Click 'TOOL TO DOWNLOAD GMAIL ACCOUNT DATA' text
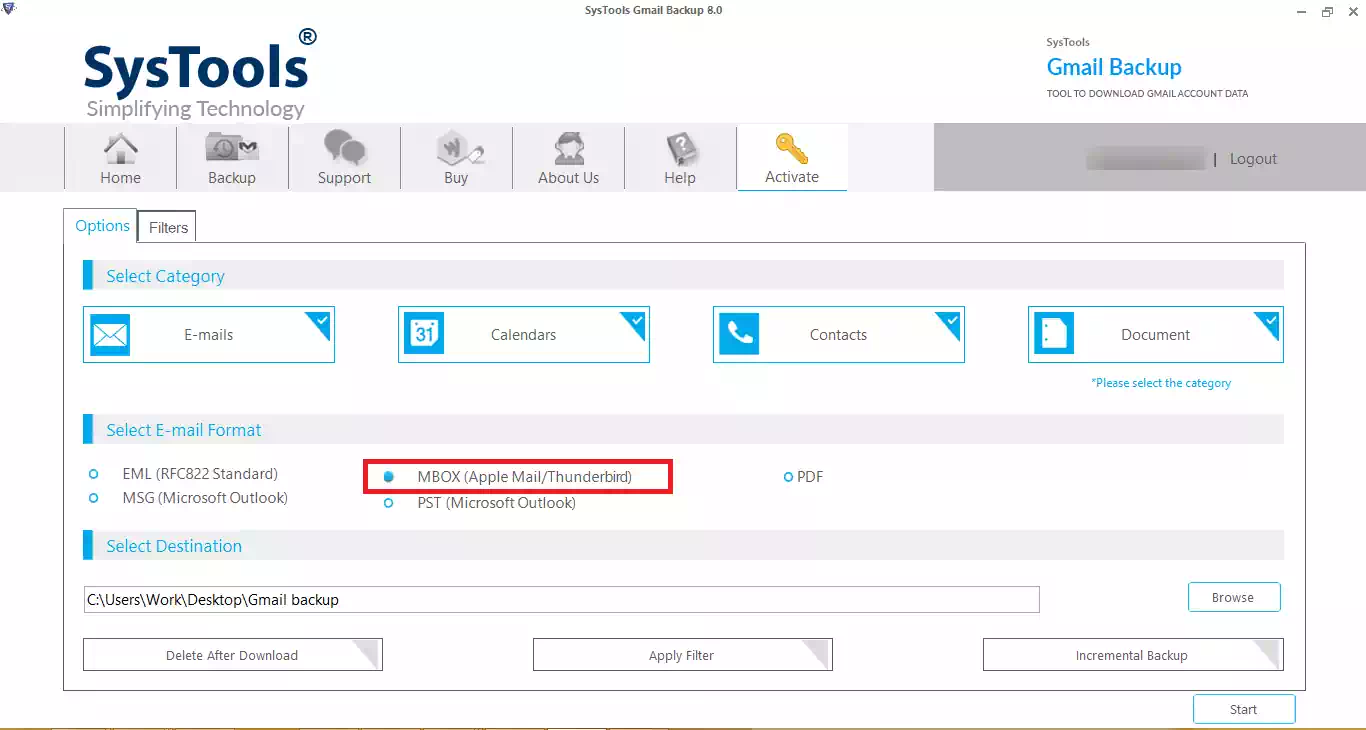Screen dimensions: 1366x730 click(x=1147, y=94)
